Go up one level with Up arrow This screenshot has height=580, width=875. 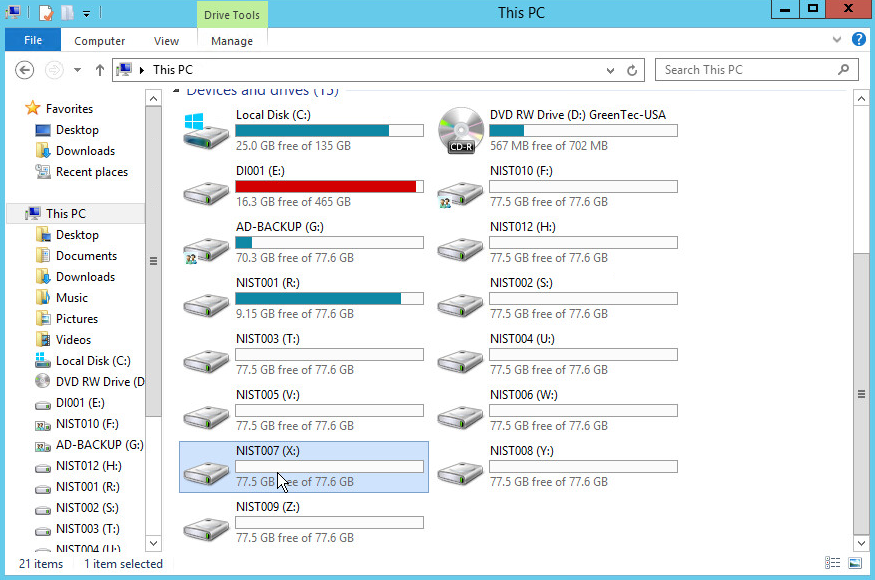pyautogui.click(x=100, y=70)
